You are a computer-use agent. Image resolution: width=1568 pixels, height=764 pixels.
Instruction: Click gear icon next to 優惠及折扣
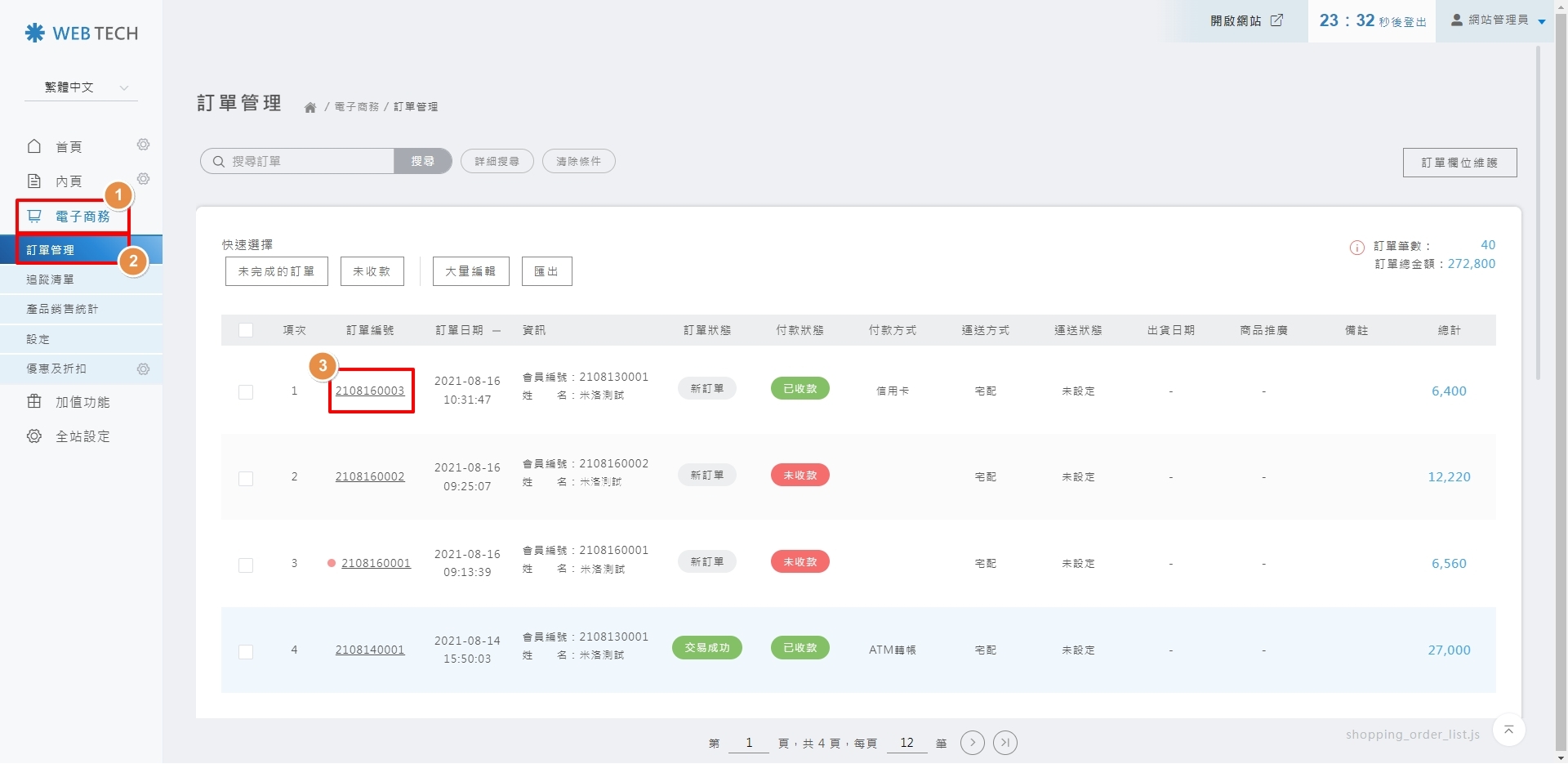(143, 369)
